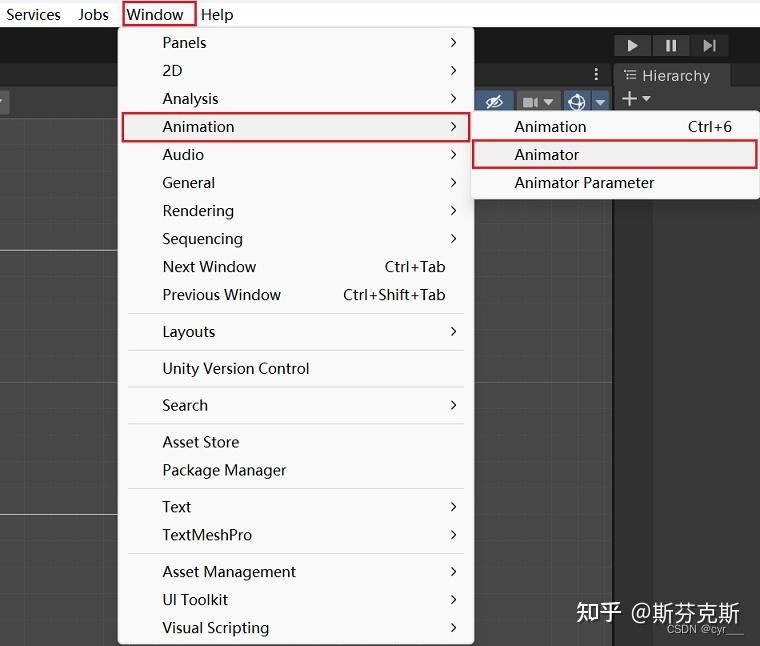Expand the Audio submenu

pos(296,155)
